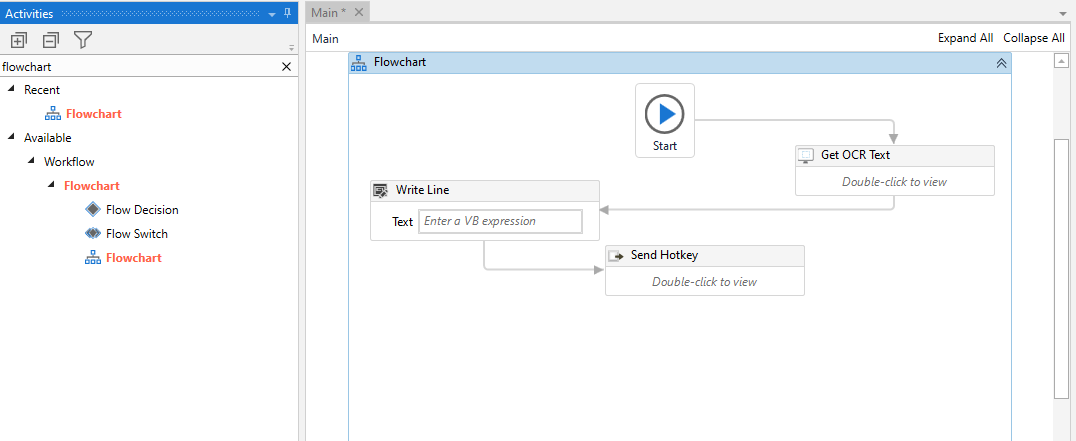Open the Activities panel dropdown arrow
1076x441 pixels.
(272, 14)
